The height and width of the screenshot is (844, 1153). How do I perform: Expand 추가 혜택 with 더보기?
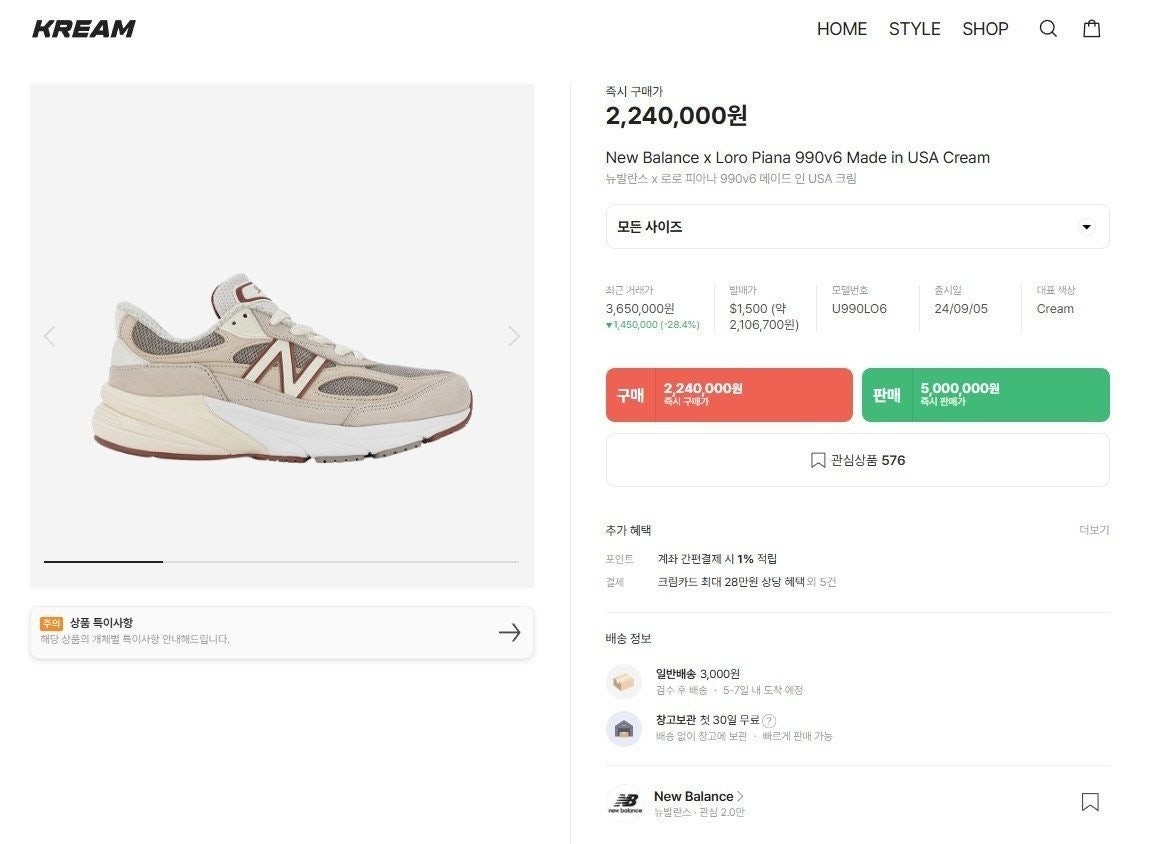point(1094,529)
